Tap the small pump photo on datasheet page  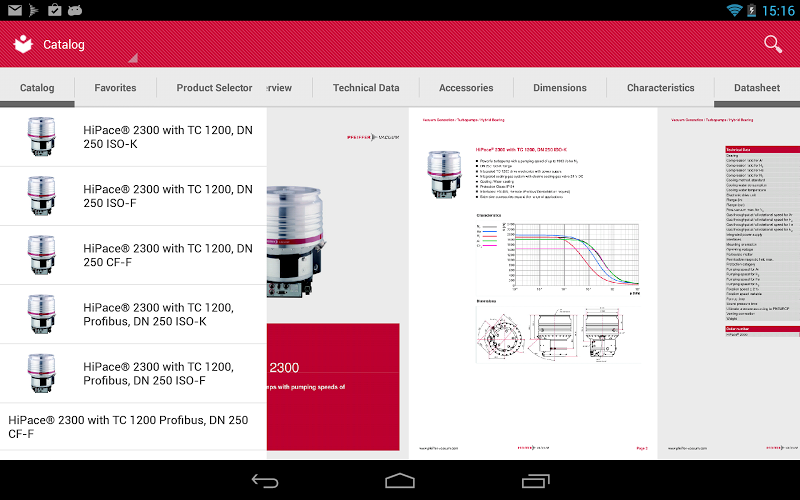tap(444, 174)
